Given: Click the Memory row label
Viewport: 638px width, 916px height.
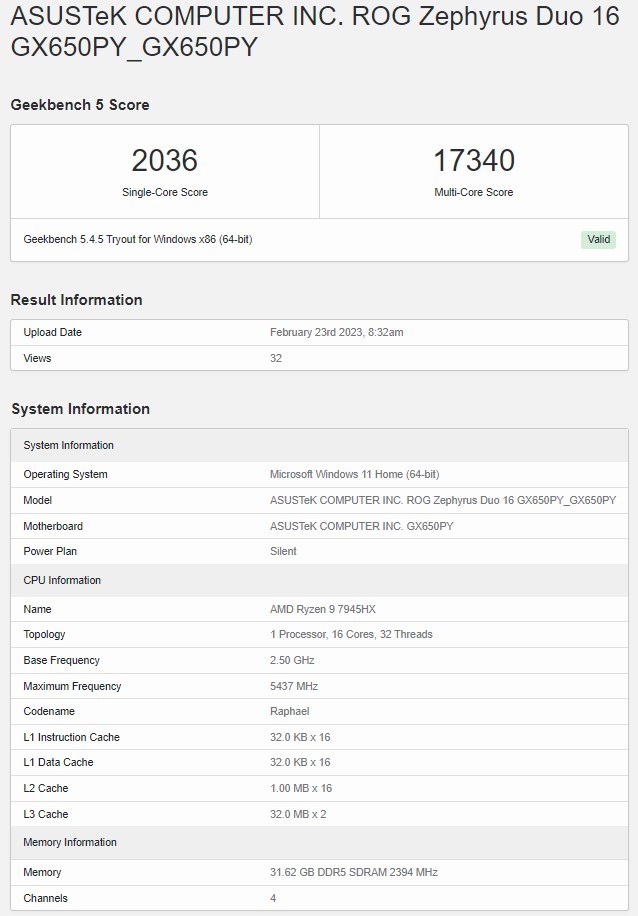Looking at the screenshot, I should [42, 872].
